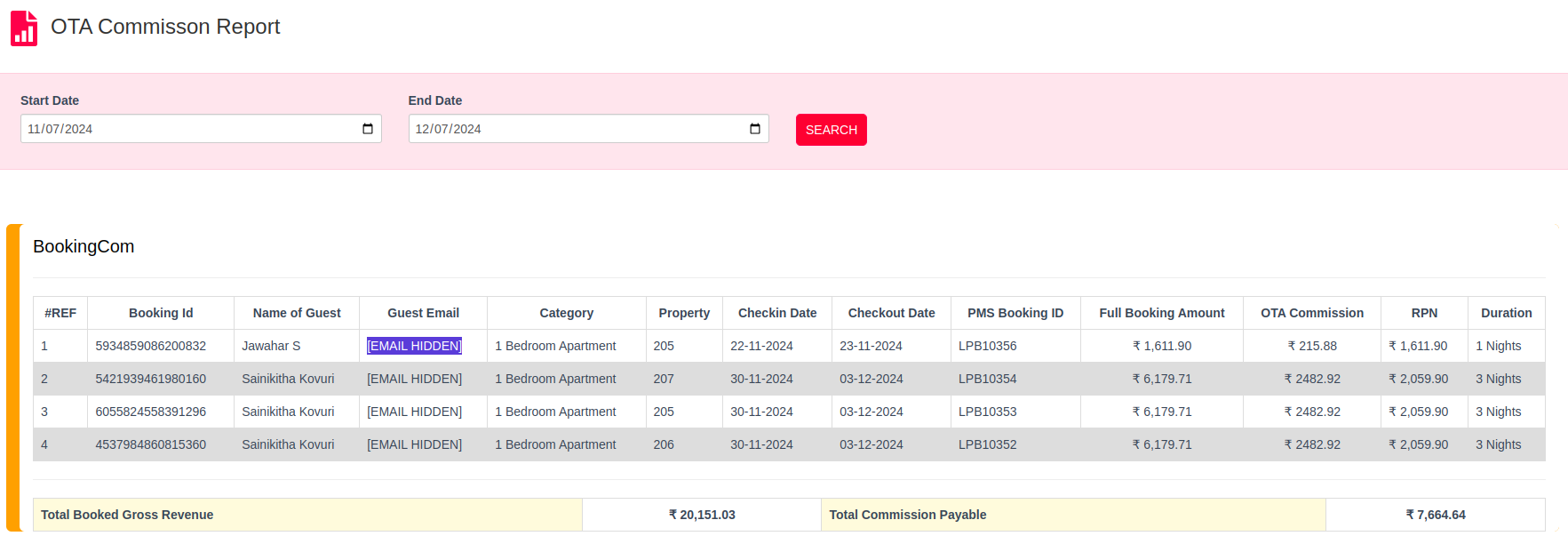
Task: Click the Duration column header
Action: tap(1507, 313)
